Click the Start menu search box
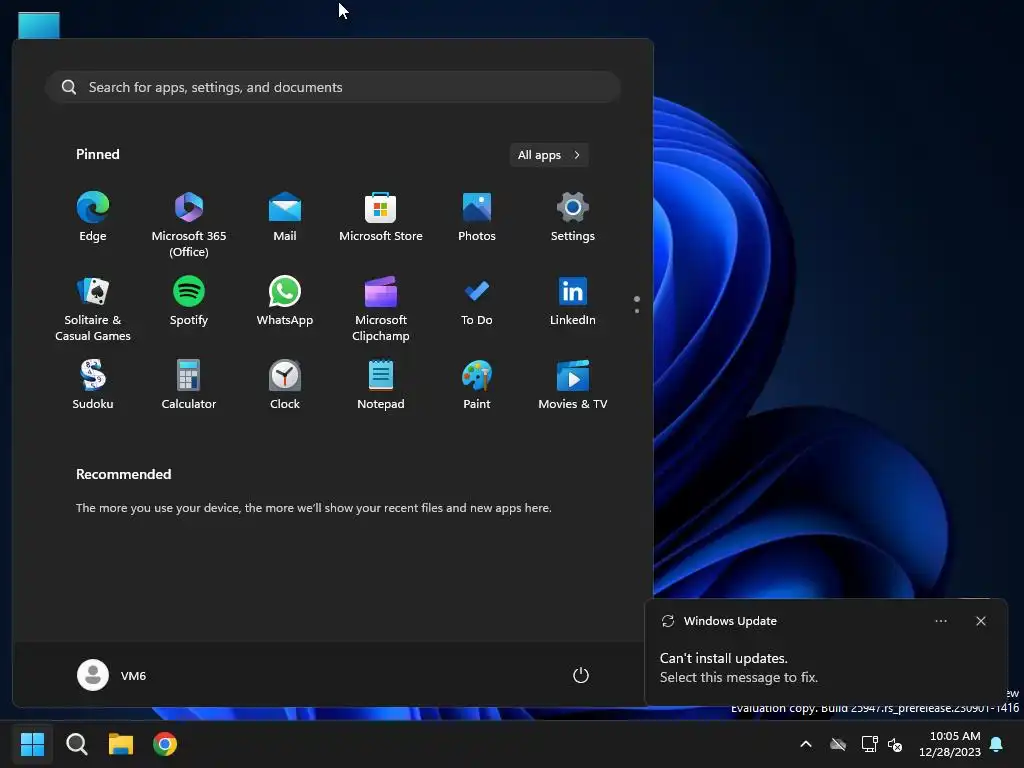This screenshot has width=1024, height=768. point(332,87)
